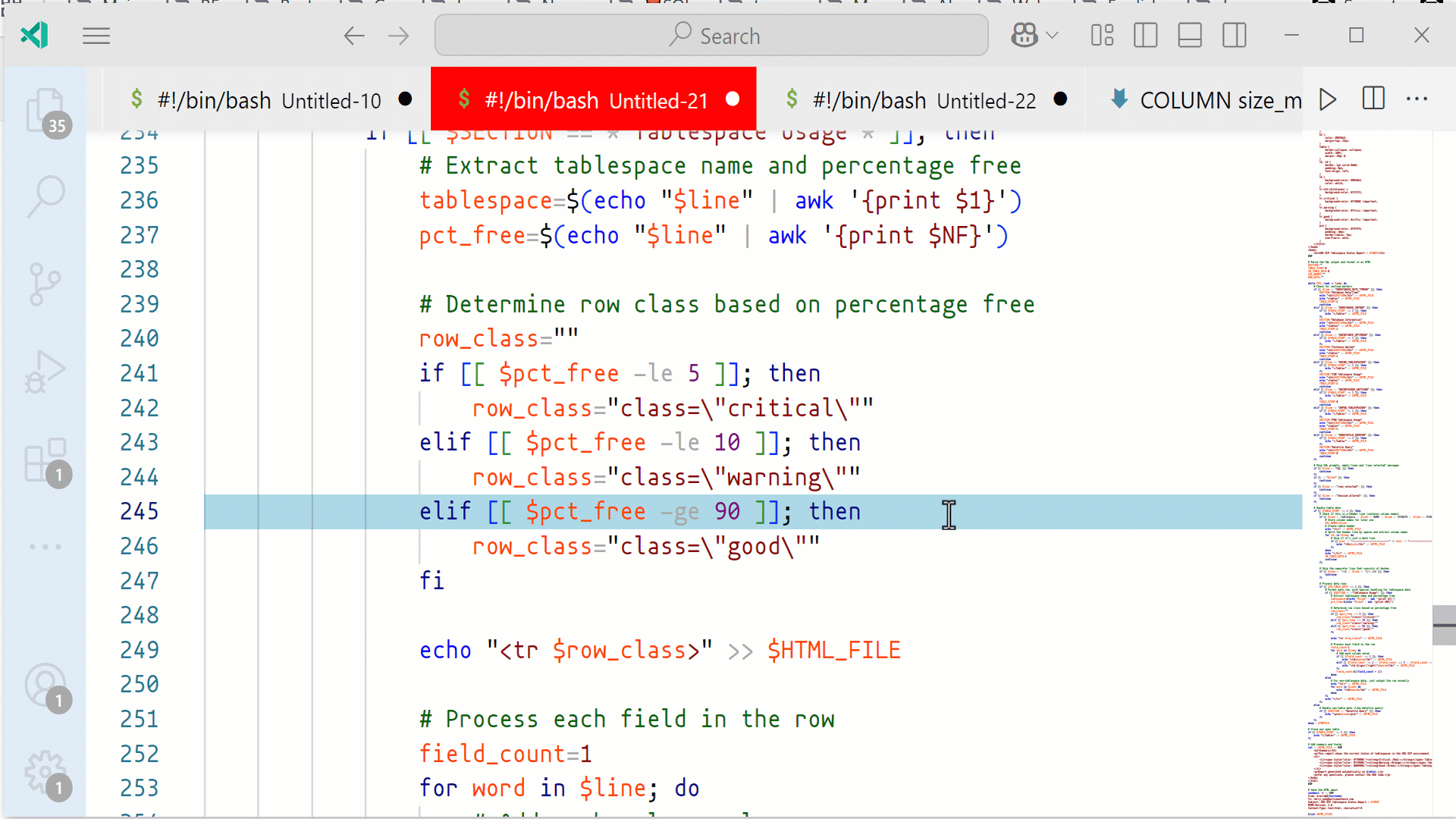Open the Run and Debug view

click(x=45, y=372)
